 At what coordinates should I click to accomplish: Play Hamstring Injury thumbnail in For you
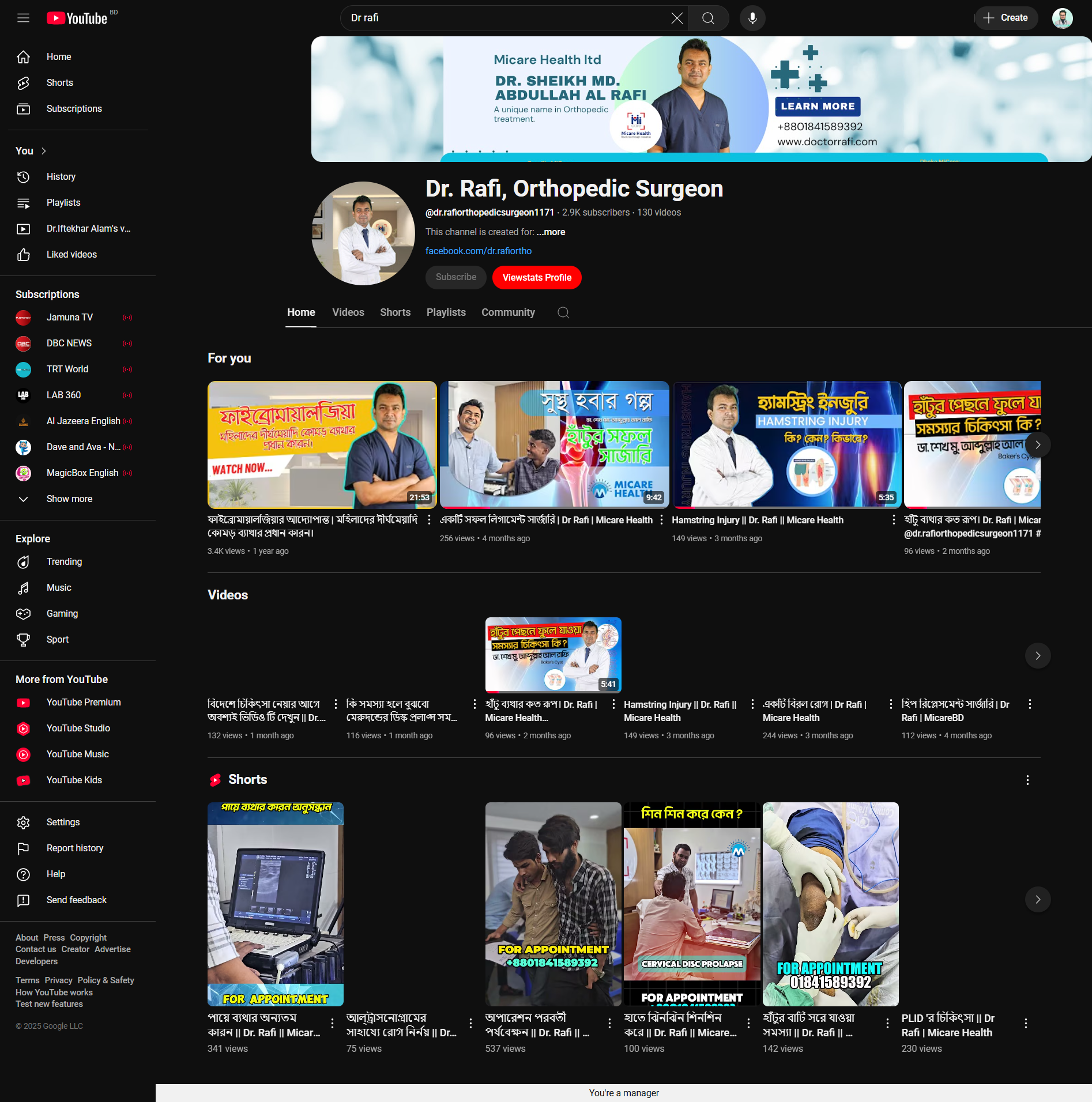click(x=787, y=445)
